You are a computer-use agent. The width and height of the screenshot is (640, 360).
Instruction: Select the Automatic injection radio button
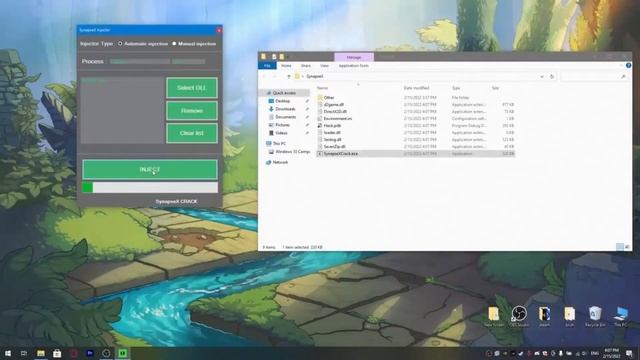pyautogui.click(x=120, y=43)
